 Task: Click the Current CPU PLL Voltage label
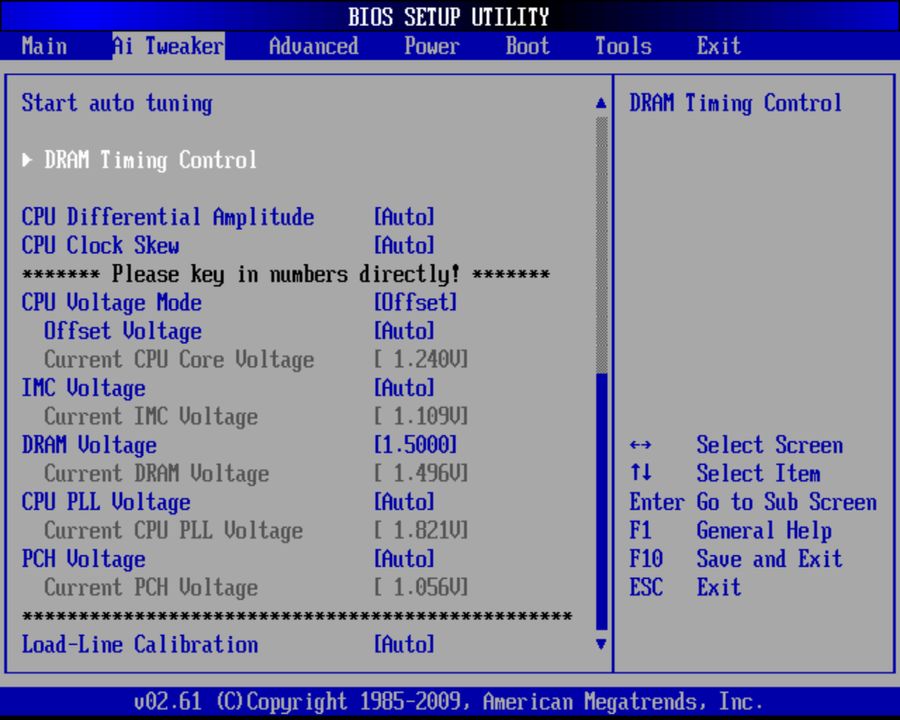coord(173,531)
